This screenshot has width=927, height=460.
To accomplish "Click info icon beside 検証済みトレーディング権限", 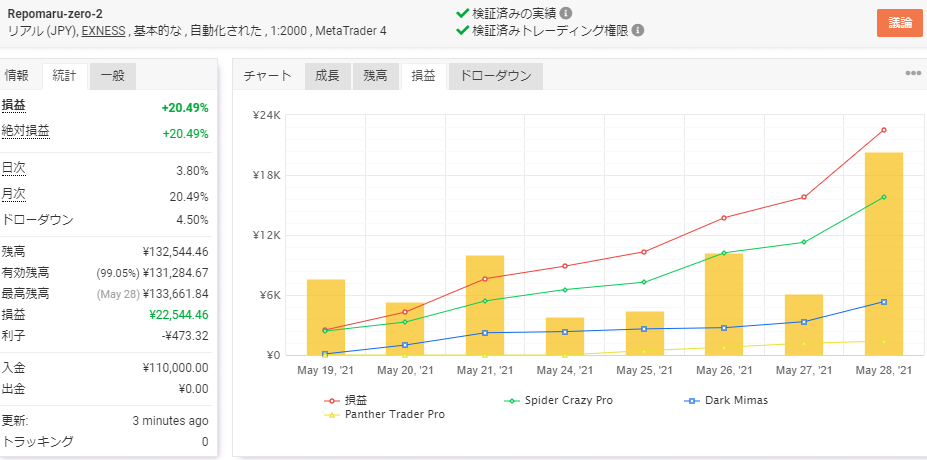I will pyautogui.click(x=638, y=31).
